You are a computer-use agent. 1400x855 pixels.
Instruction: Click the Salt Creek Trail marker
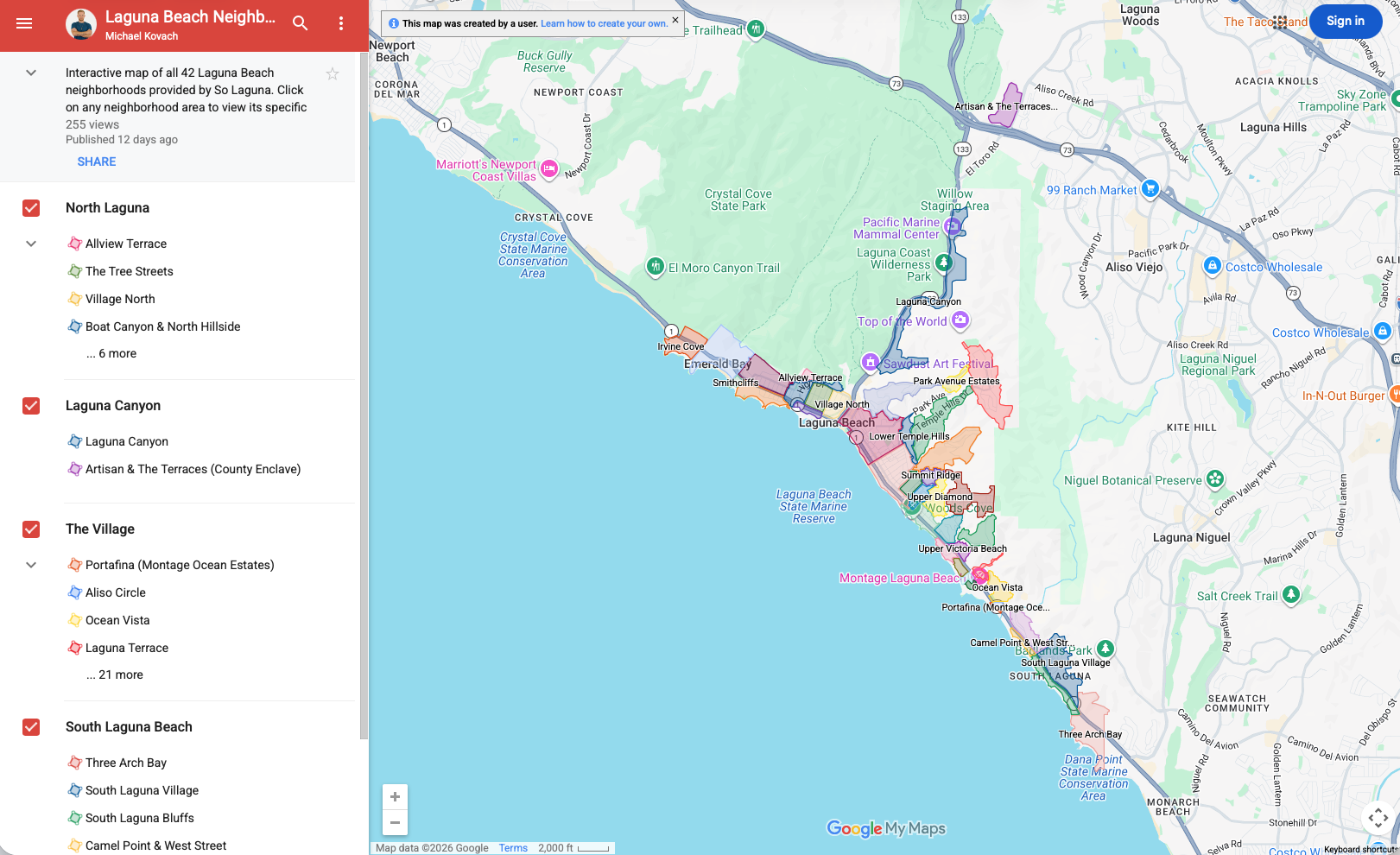click(x=1291, y=593)
